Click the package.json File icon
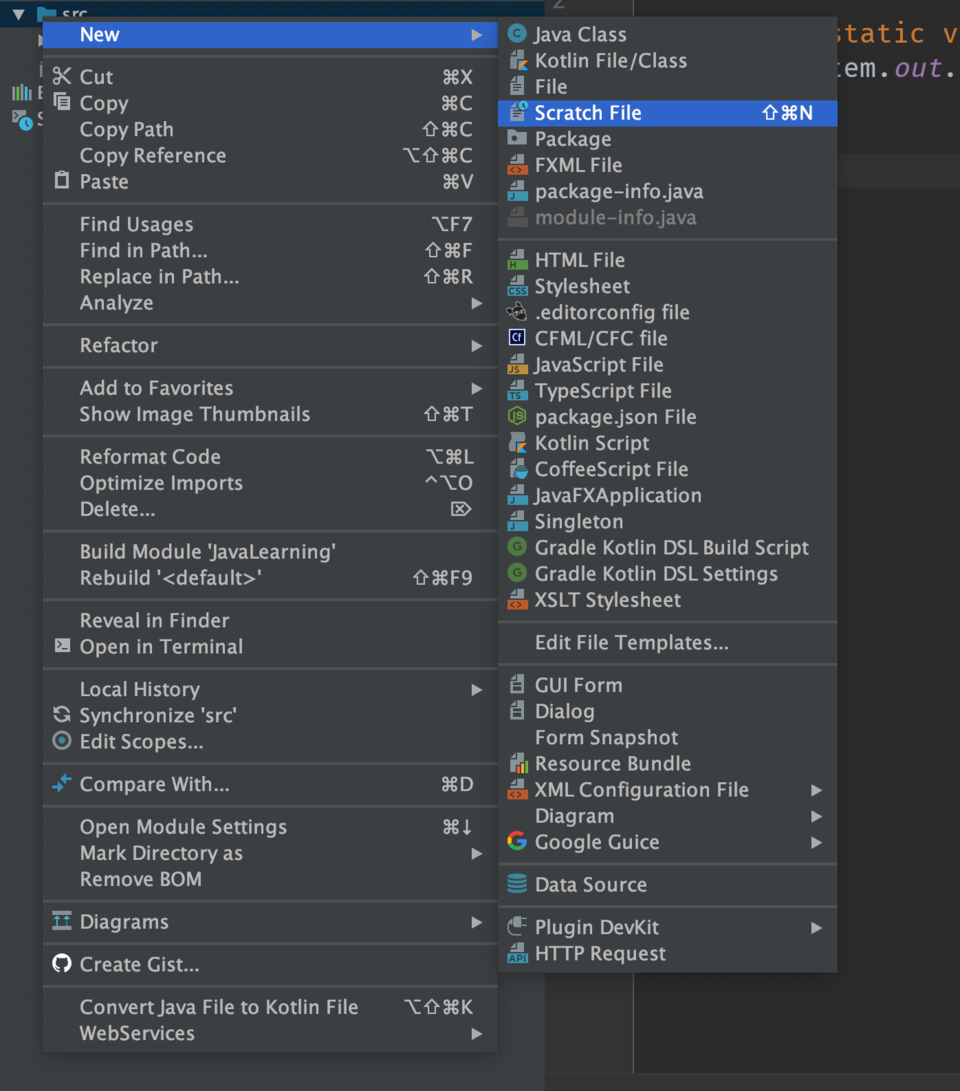960x1091 pixels. pyautogui.click(x=517, y=417)
